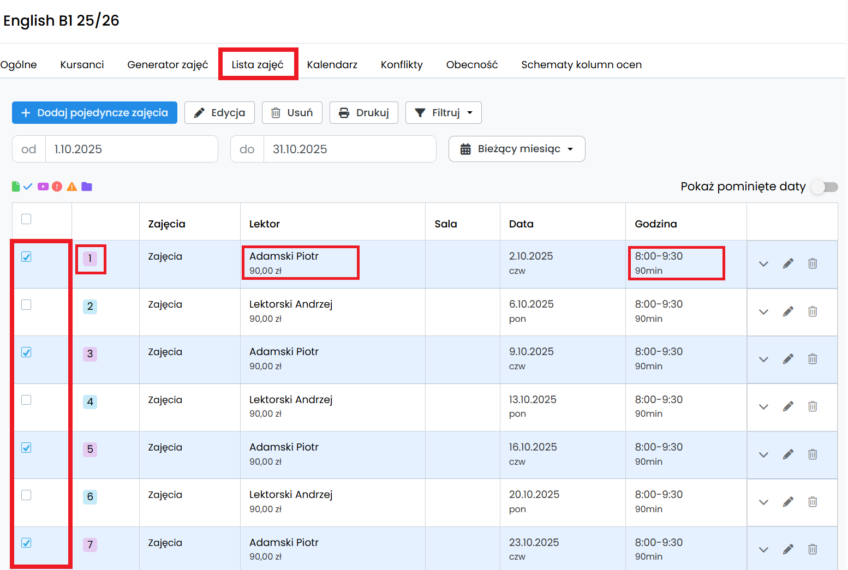The height and width of the screenshot is (570, 848).
Task: Click 'Dodaj pojedyncze zajęcia' button
Action: point(95,113)
